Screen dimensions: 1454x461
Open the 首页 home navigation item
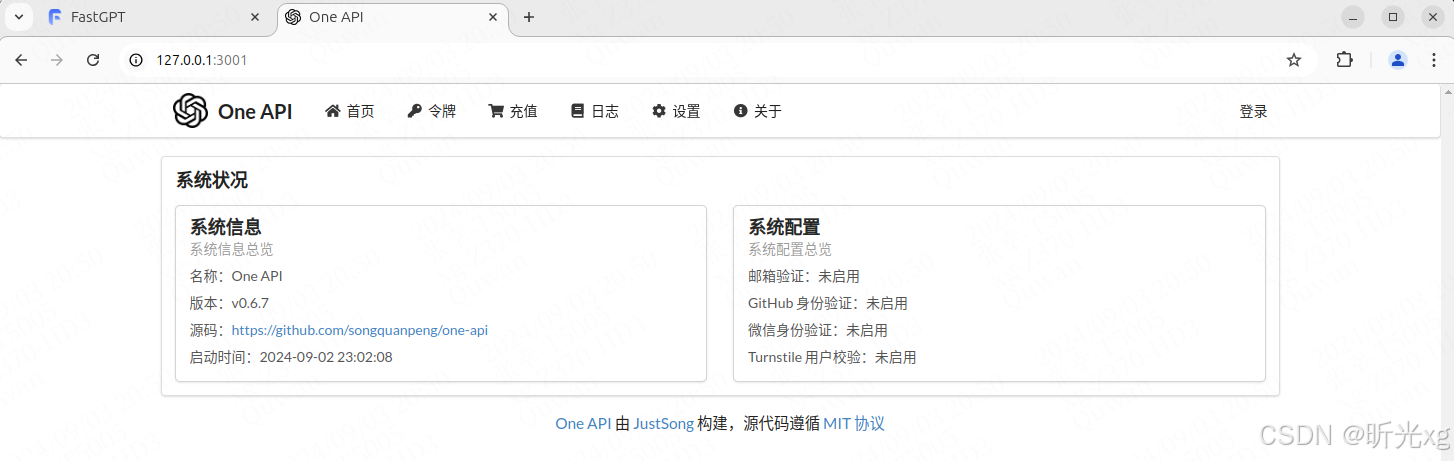point(350,111)
